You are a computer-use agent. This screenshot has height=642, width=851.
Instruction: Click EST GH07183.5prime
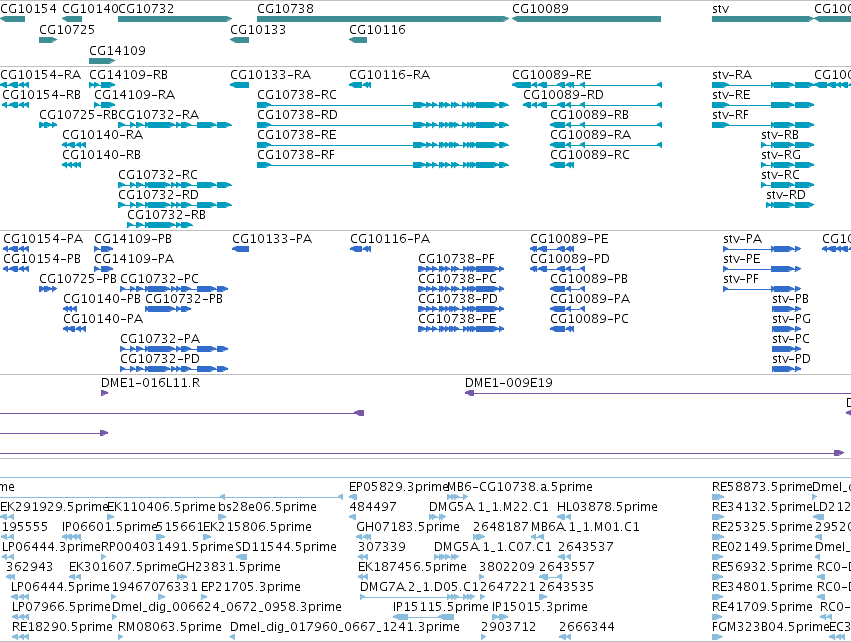[408, 526]
